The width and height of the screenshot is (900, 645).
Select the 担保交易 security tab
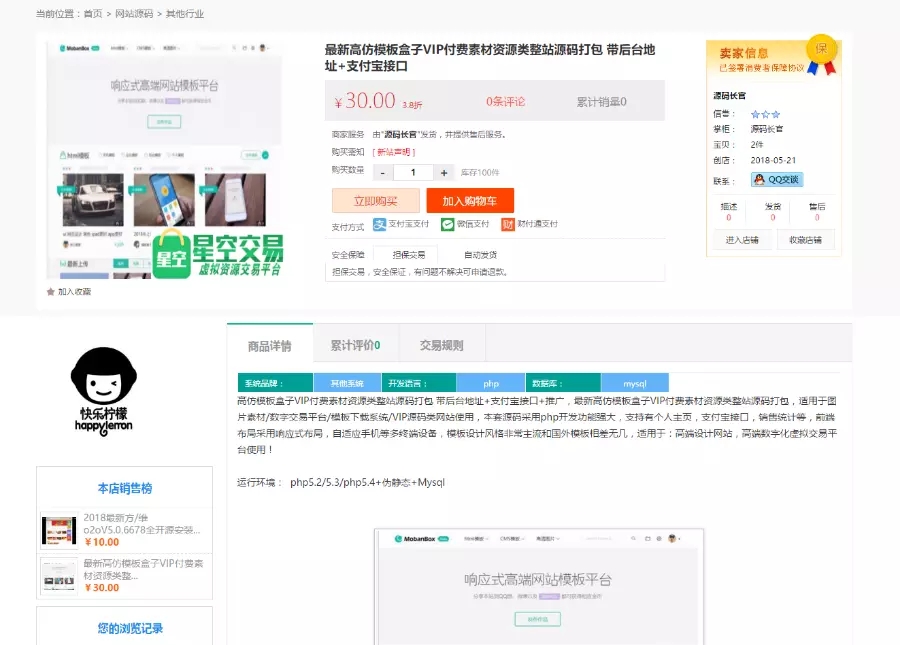[x=408, y=254]
